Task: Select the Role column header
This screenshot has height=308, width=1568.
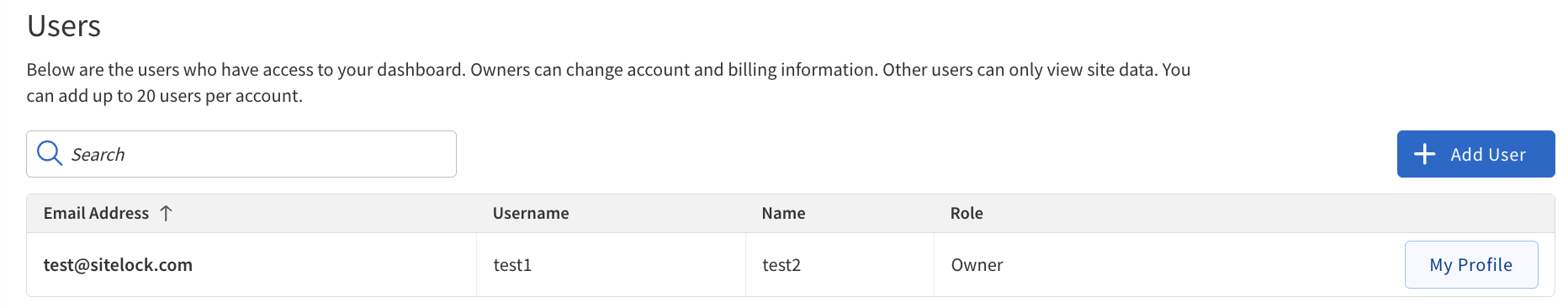Action: click(x=967, y=213)
